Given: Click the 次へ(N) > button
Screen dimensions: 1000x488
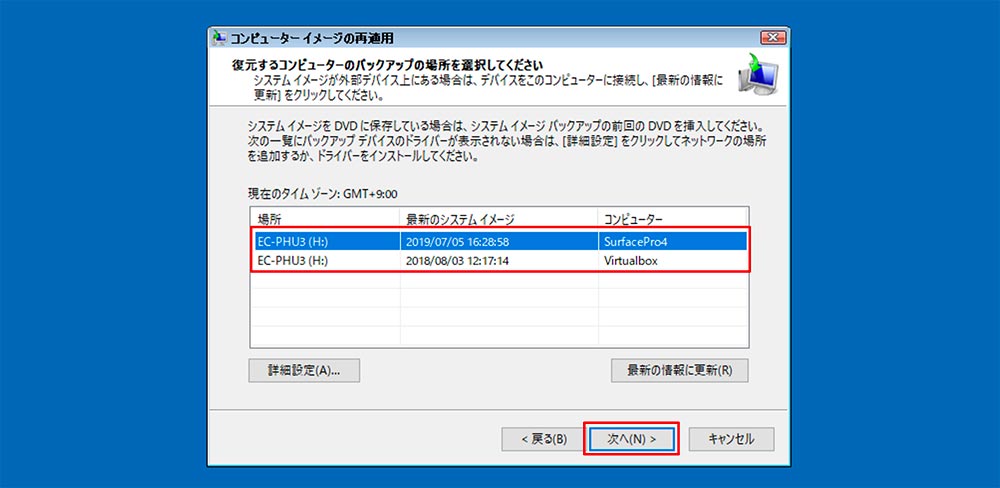Looking at the screenshot, I should 631,439.
